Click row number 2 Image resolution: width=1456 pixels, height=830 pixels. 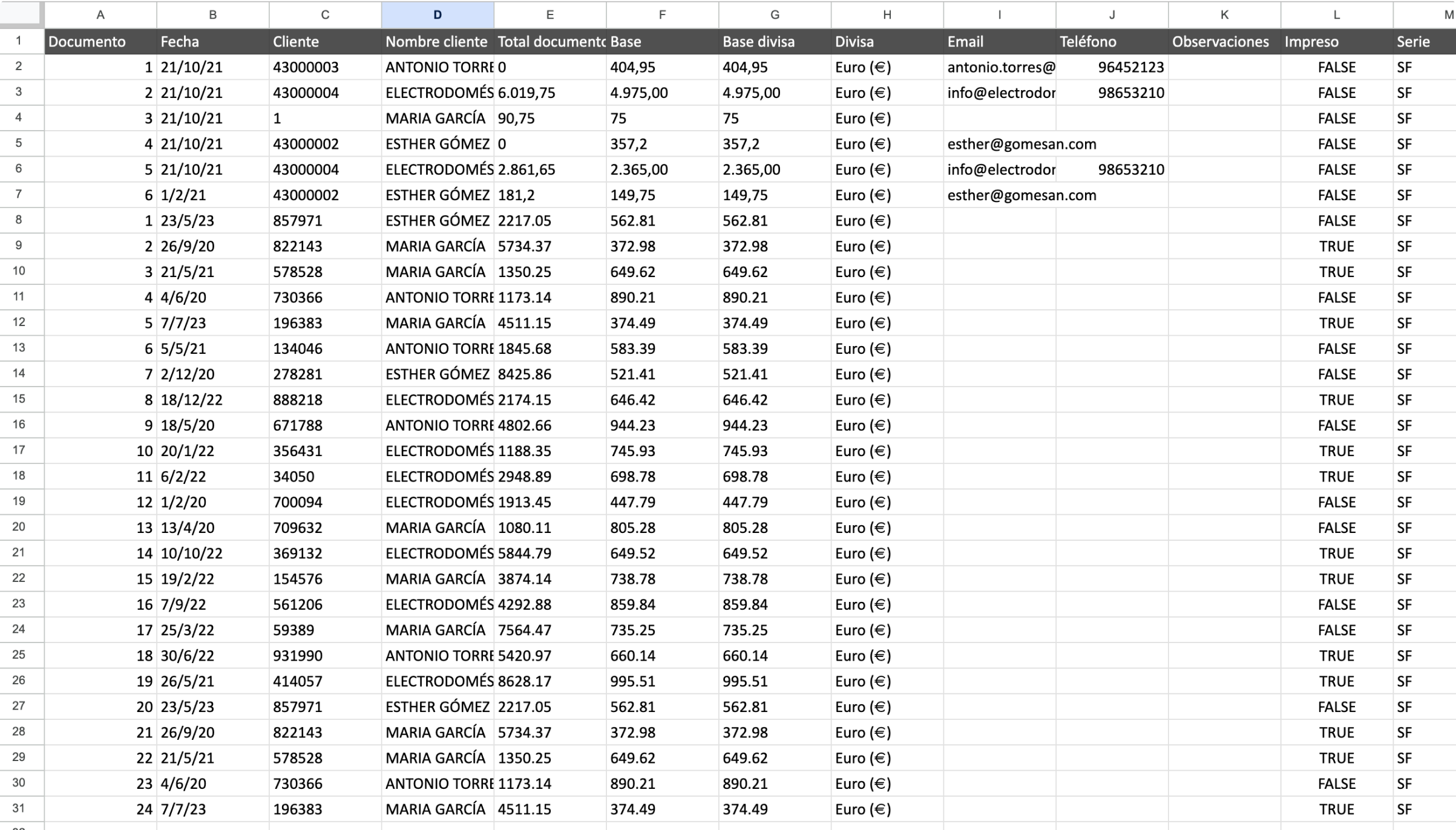21,67
